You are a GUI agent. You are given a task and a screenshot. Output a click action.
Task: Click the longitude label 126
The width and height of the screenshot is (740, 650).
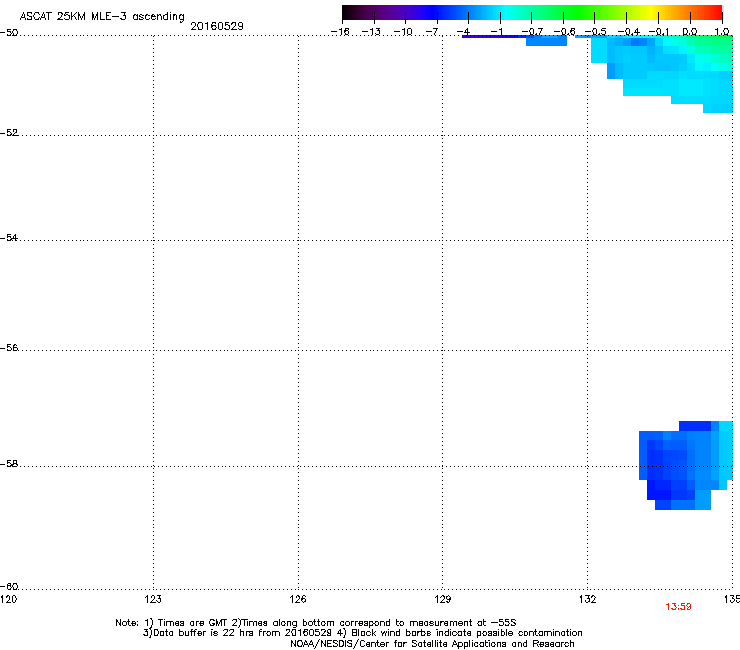pos(298,599)
